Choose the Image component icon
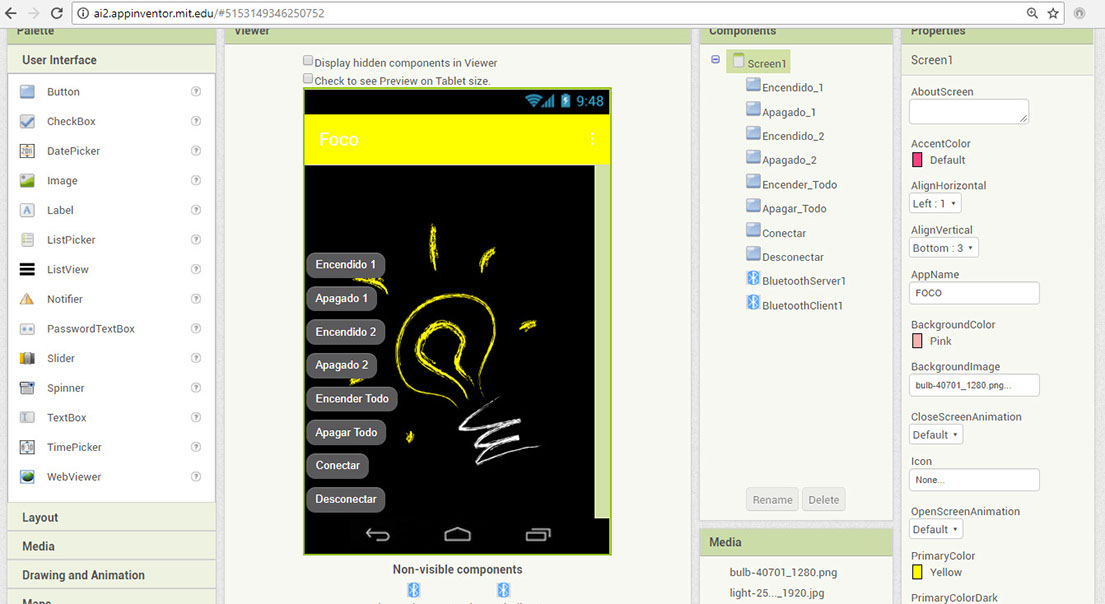Screen dimensions: 1105x604 [27, 180]
